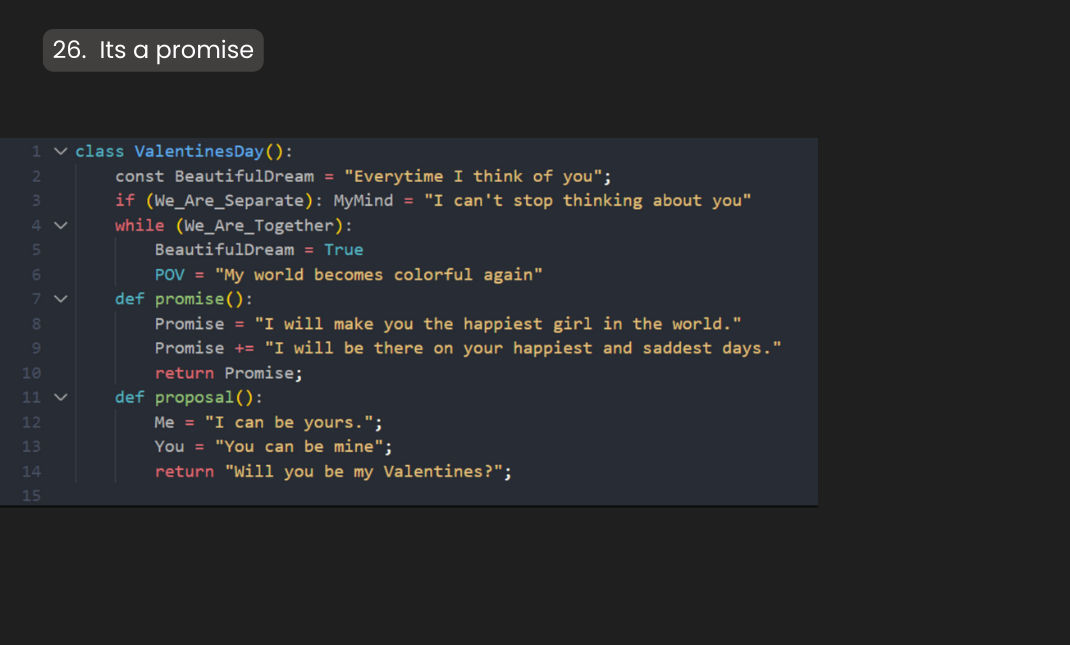The height and width of the screenshot is (645, 1070).
Task: Click the proposal function name
Action: (194, 397)
